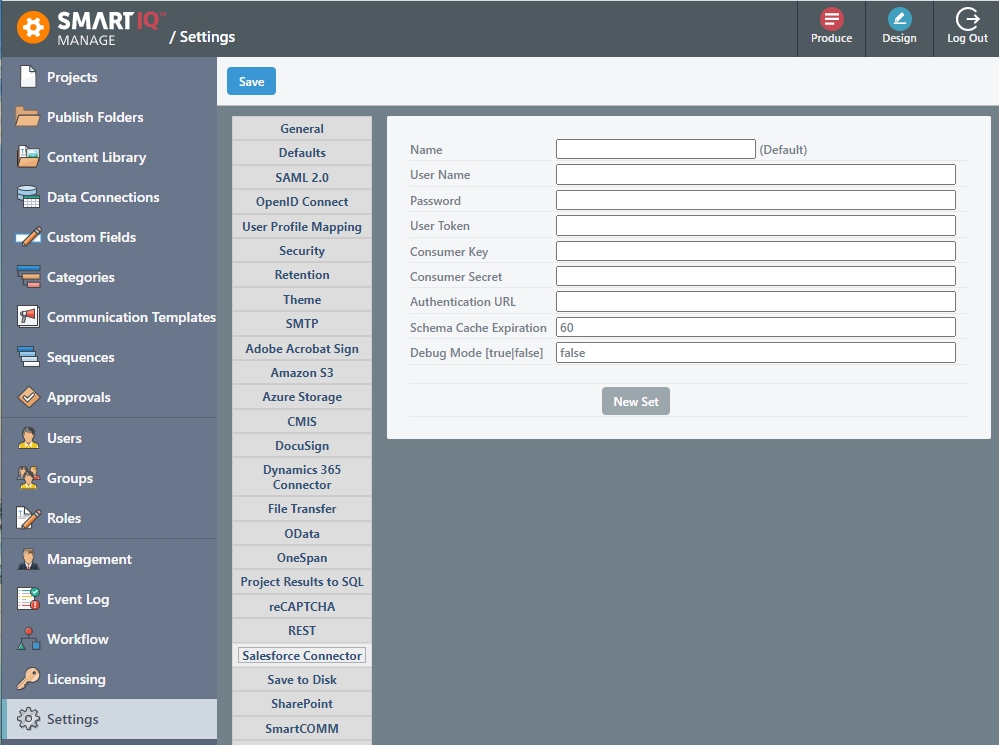Click the Management businessman icon

(28, 559)
